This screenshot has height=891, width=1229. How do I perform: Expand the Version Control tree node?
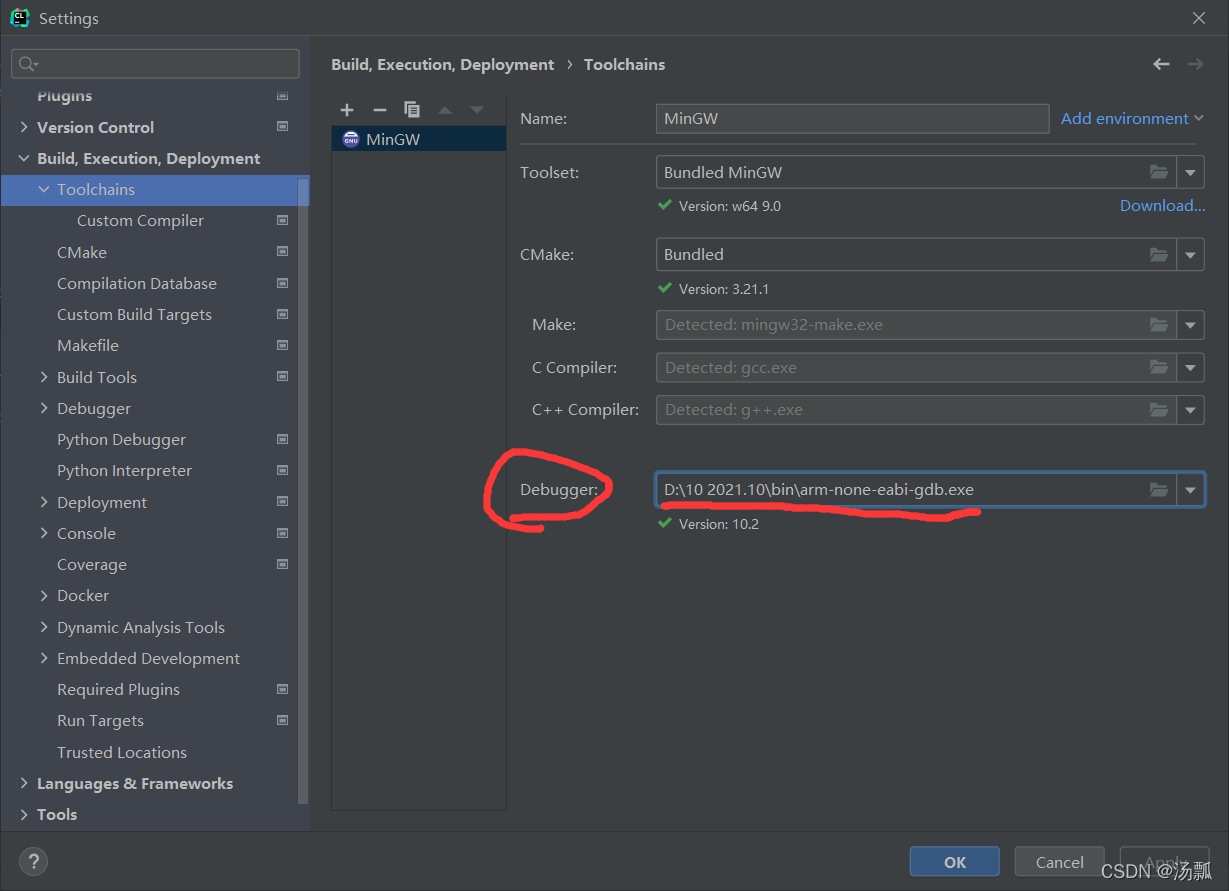coord(24,127)
